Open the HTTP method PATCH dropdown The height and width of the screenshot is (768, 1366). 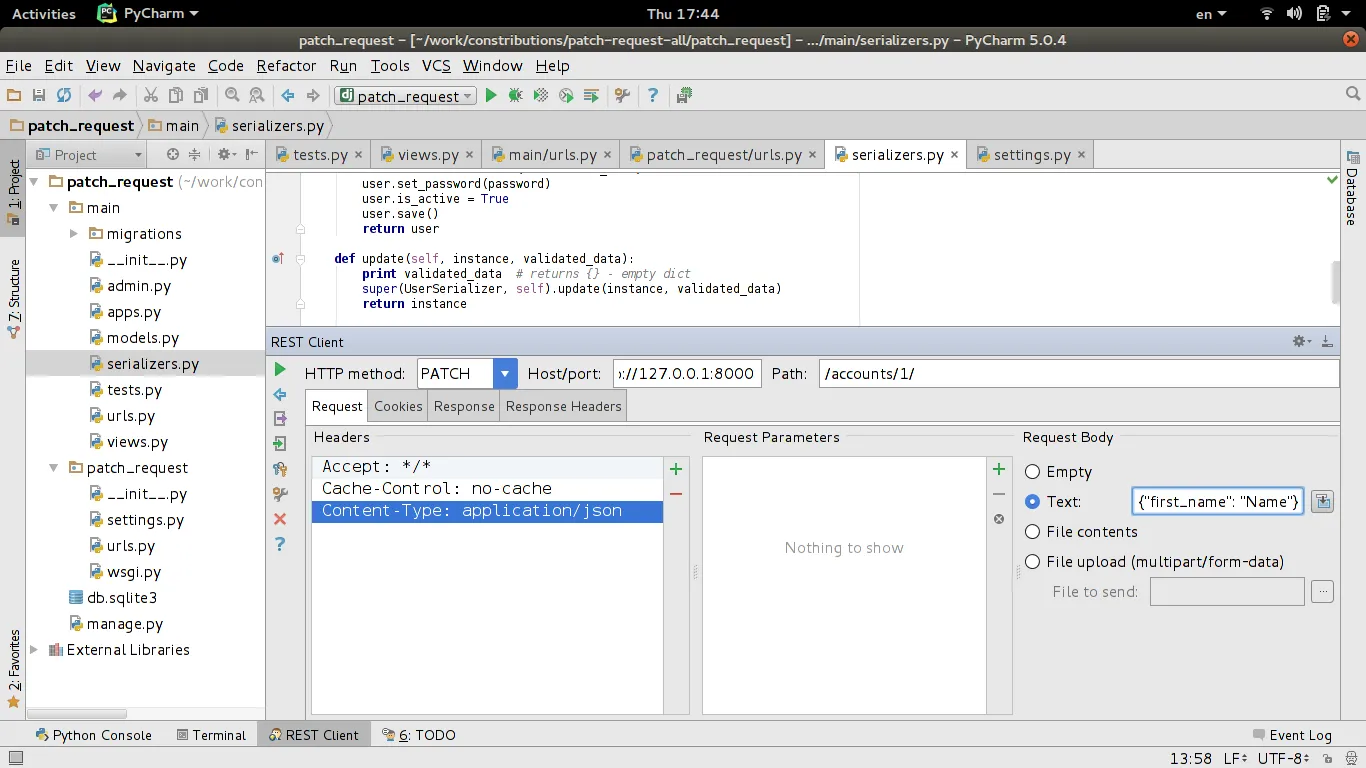tap(505, 374)
